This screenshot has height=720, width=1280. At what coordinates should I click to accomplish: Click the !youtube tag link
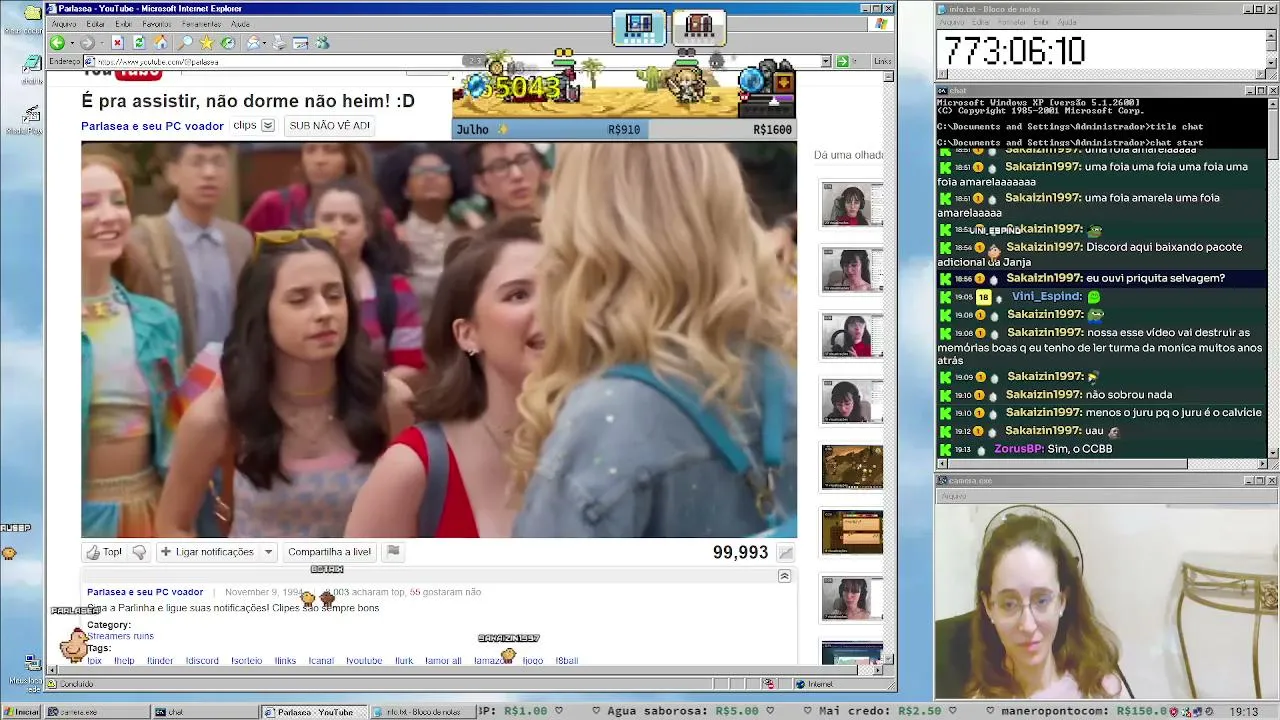pos(364,661)
